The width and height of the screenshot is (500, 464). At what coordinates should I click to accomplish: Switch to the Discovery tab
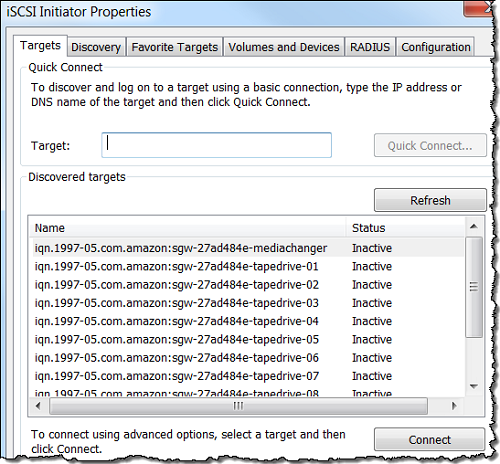coord(96,47)
